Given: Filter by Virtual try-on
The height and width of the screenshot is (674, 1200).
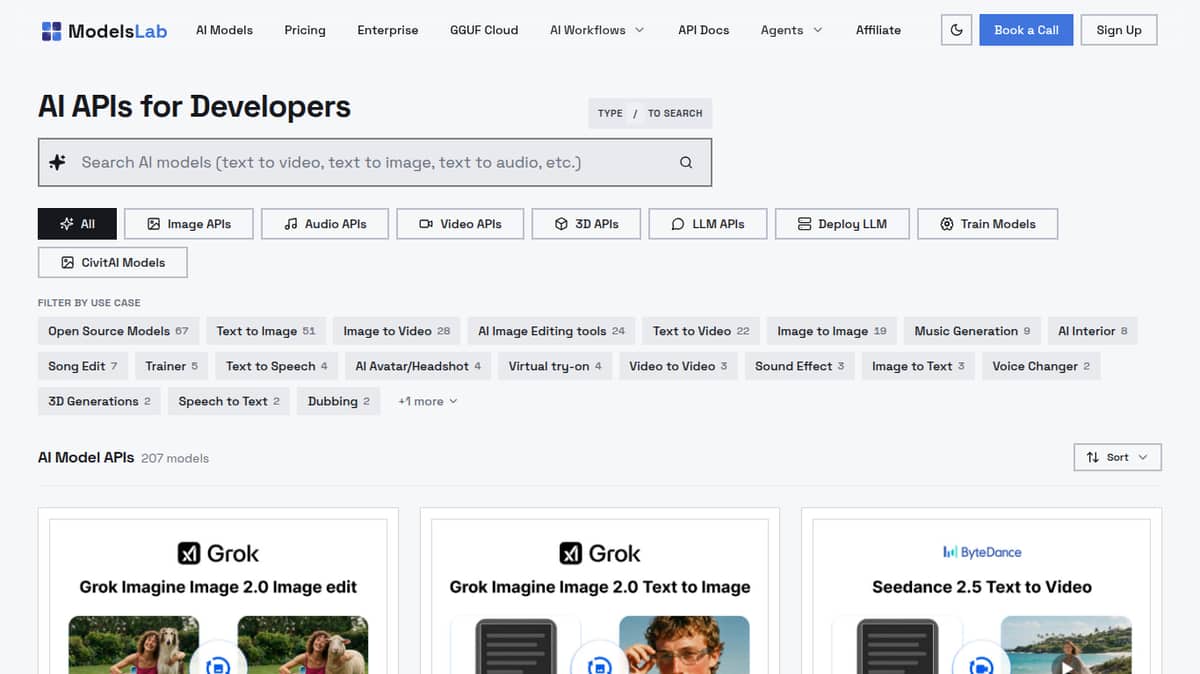Looking at the screenshot, I should click(x=555, y=366).
